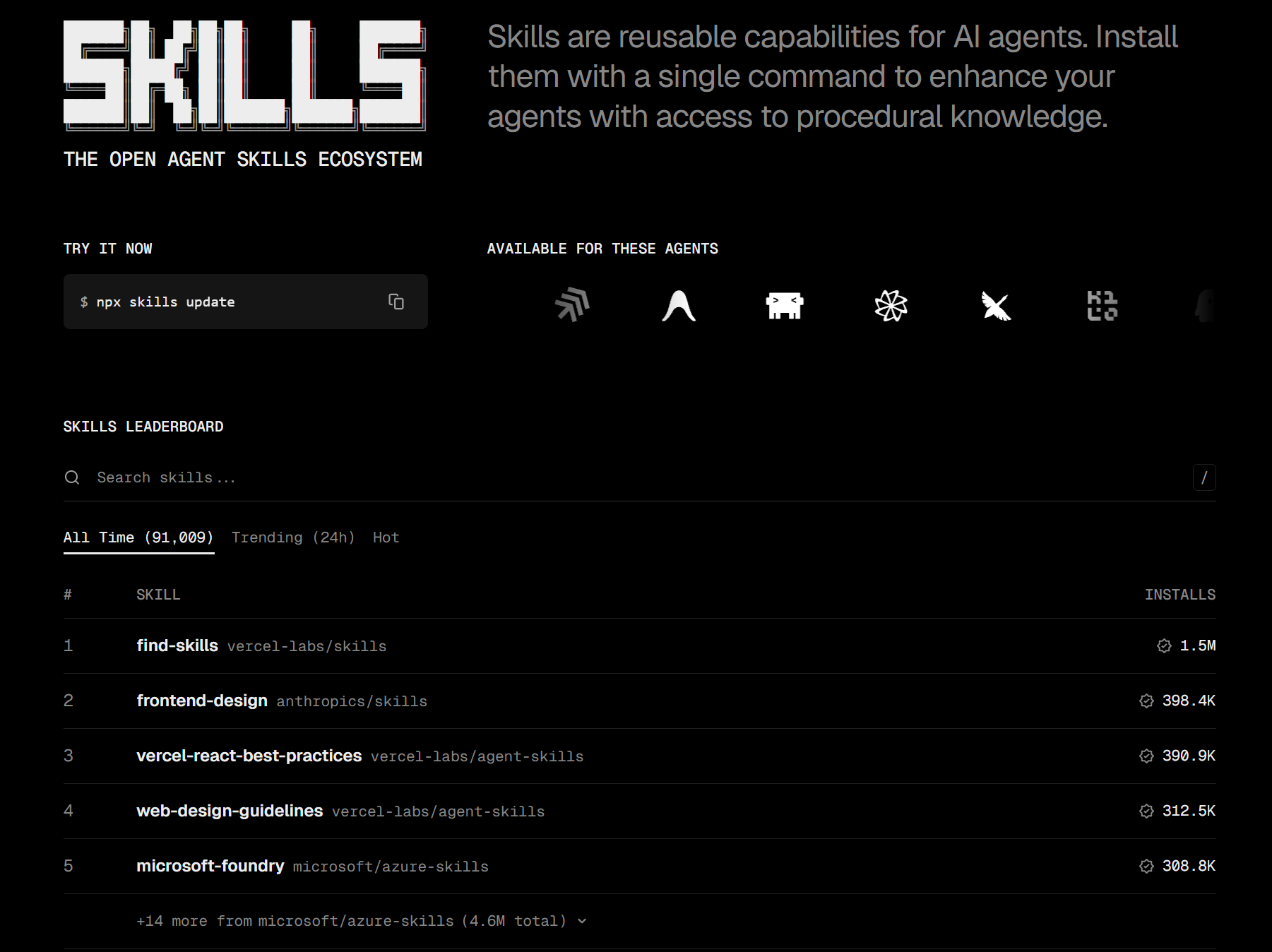Click verified badge beside 308.8K installs
This screenshot has width=1272, height=952.
1146,866
